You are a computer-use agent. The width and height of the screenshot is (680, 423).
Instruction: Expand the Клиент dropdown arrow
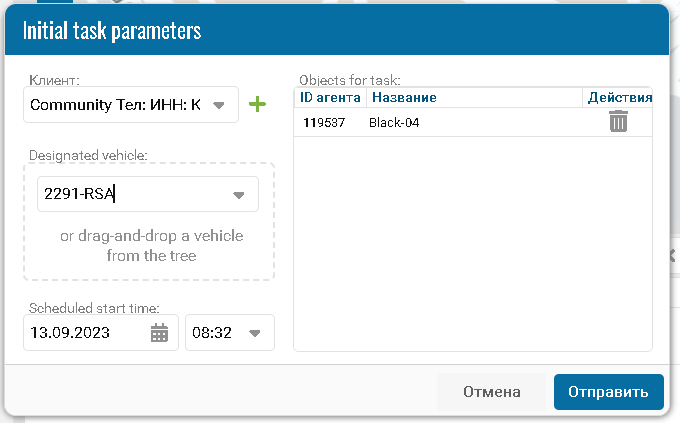click(x=220, y=104)
